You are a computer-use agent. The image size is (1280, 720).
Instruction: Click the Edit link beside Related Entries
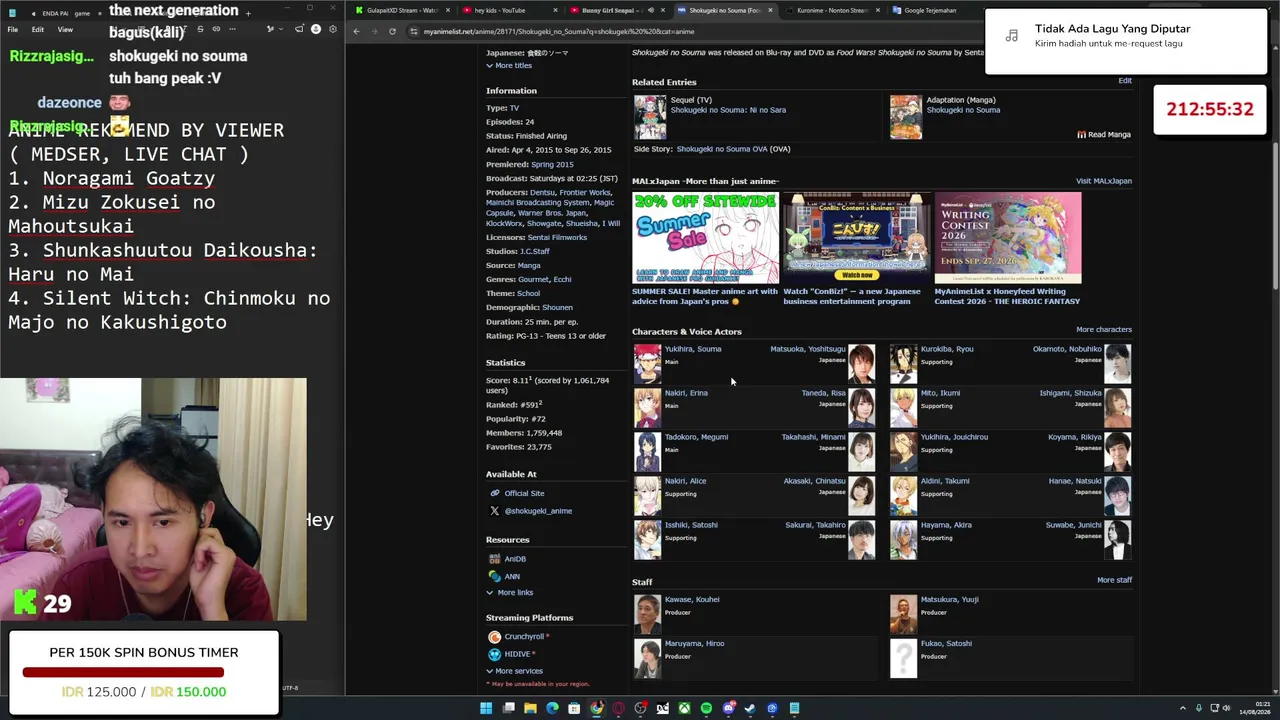tap(1125, 80)
